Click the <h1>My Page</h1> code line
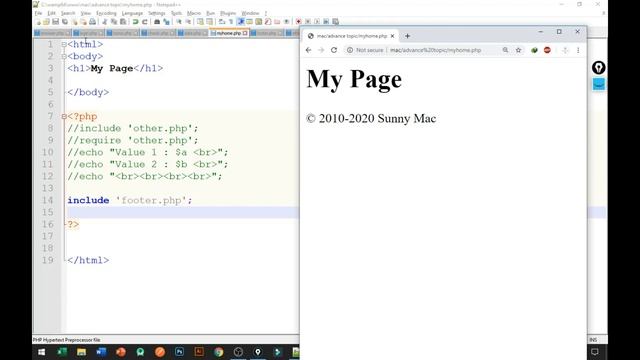The height and width of the screenshot is (360, 640). (115, 68)
